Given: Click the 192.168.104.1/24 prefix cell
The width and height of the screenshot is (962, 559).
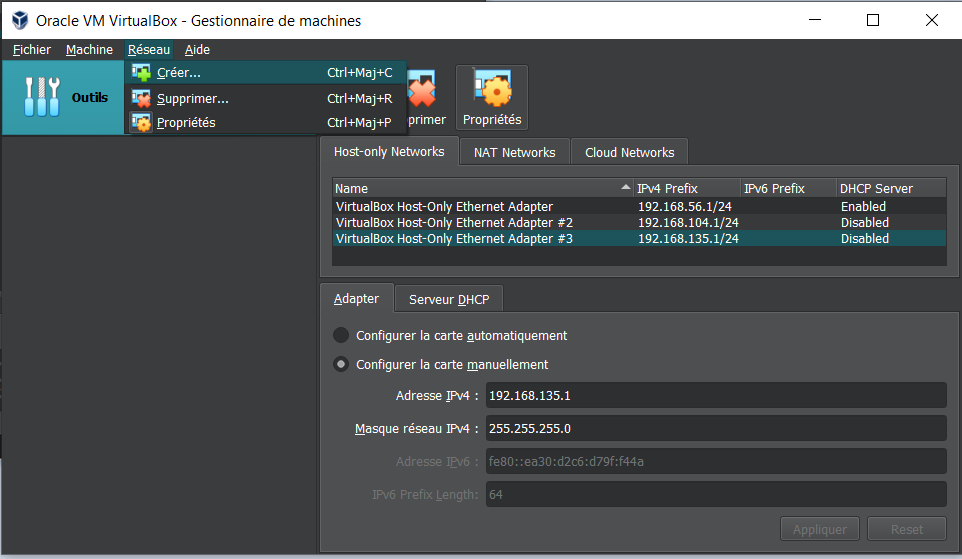Looking at the screenshot, I should pyautogui.click(x=688, y=222).
